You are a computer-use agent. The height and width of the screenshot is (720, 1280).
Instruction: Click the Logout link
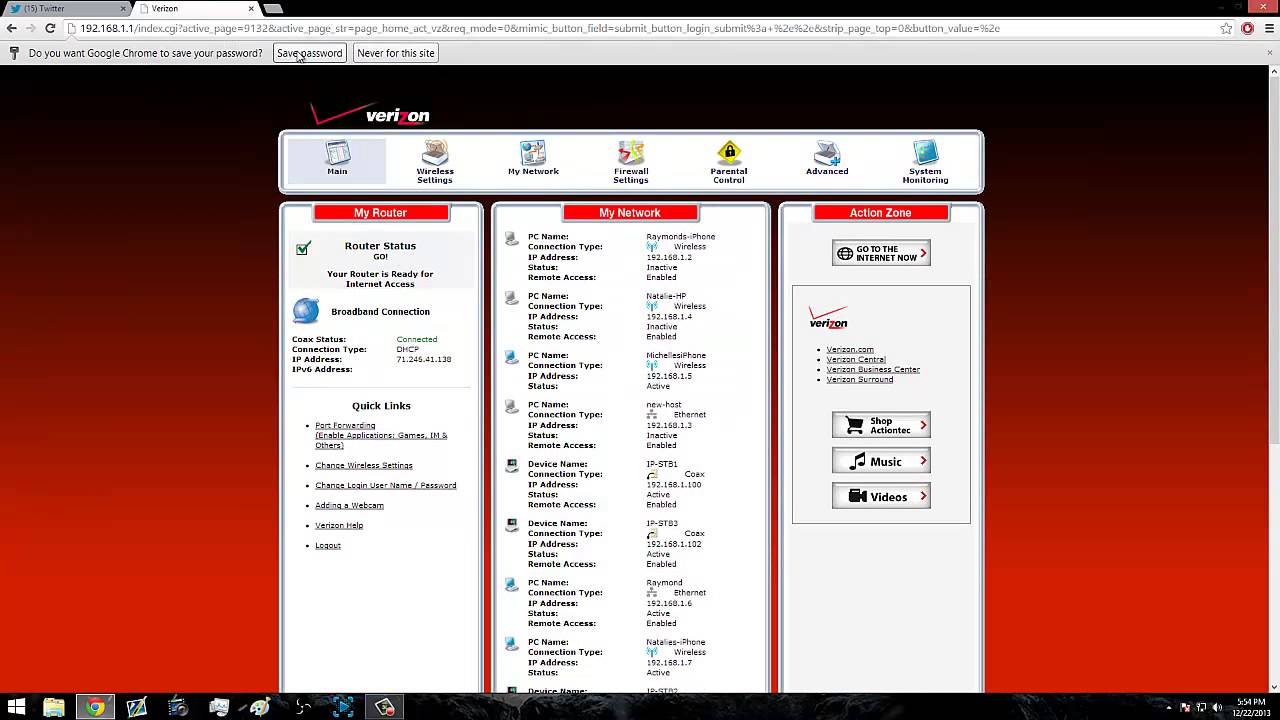pos(328,545)
